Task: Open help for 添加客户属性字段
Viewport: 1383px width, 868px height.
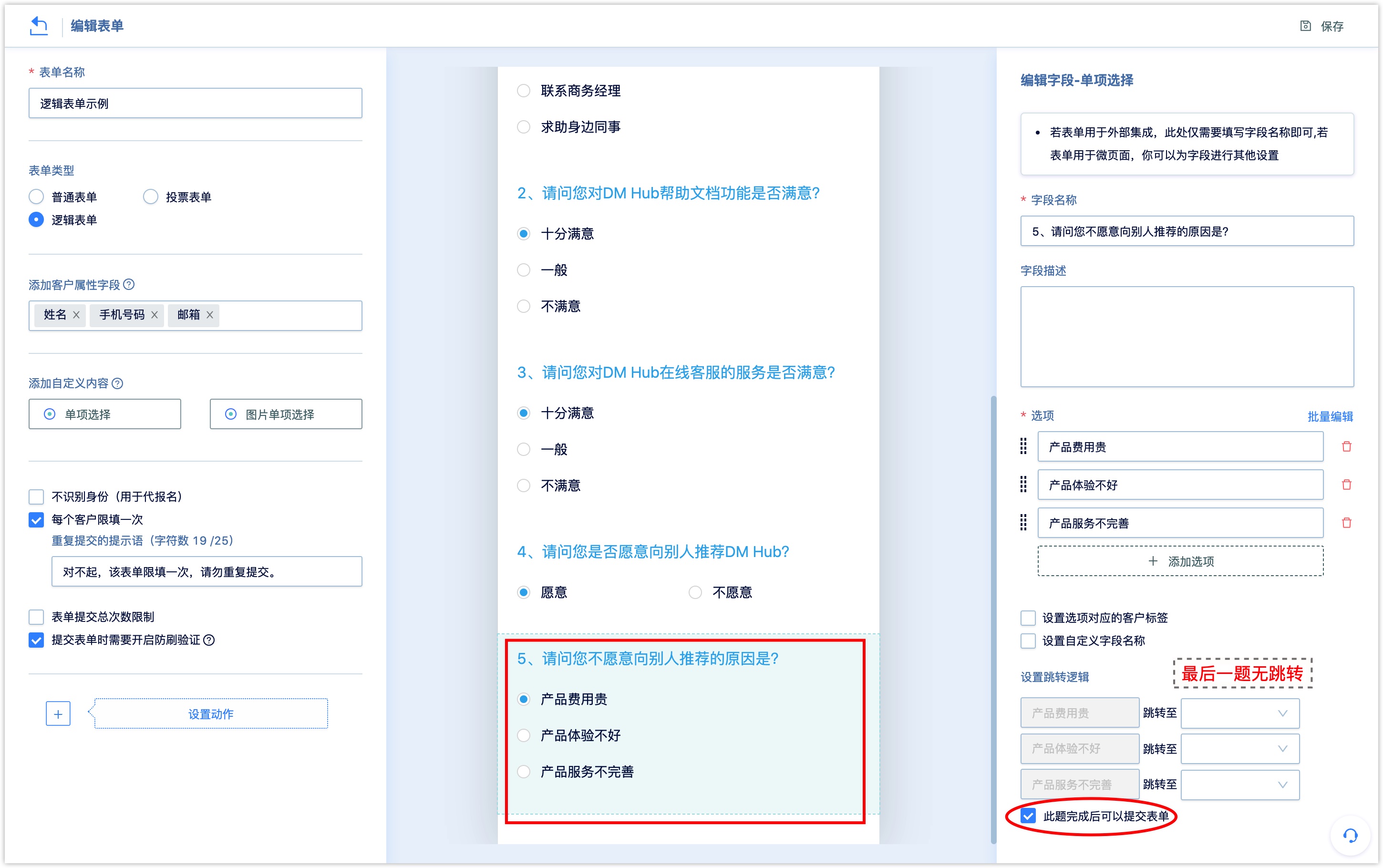Action: (x=129, y=285)
